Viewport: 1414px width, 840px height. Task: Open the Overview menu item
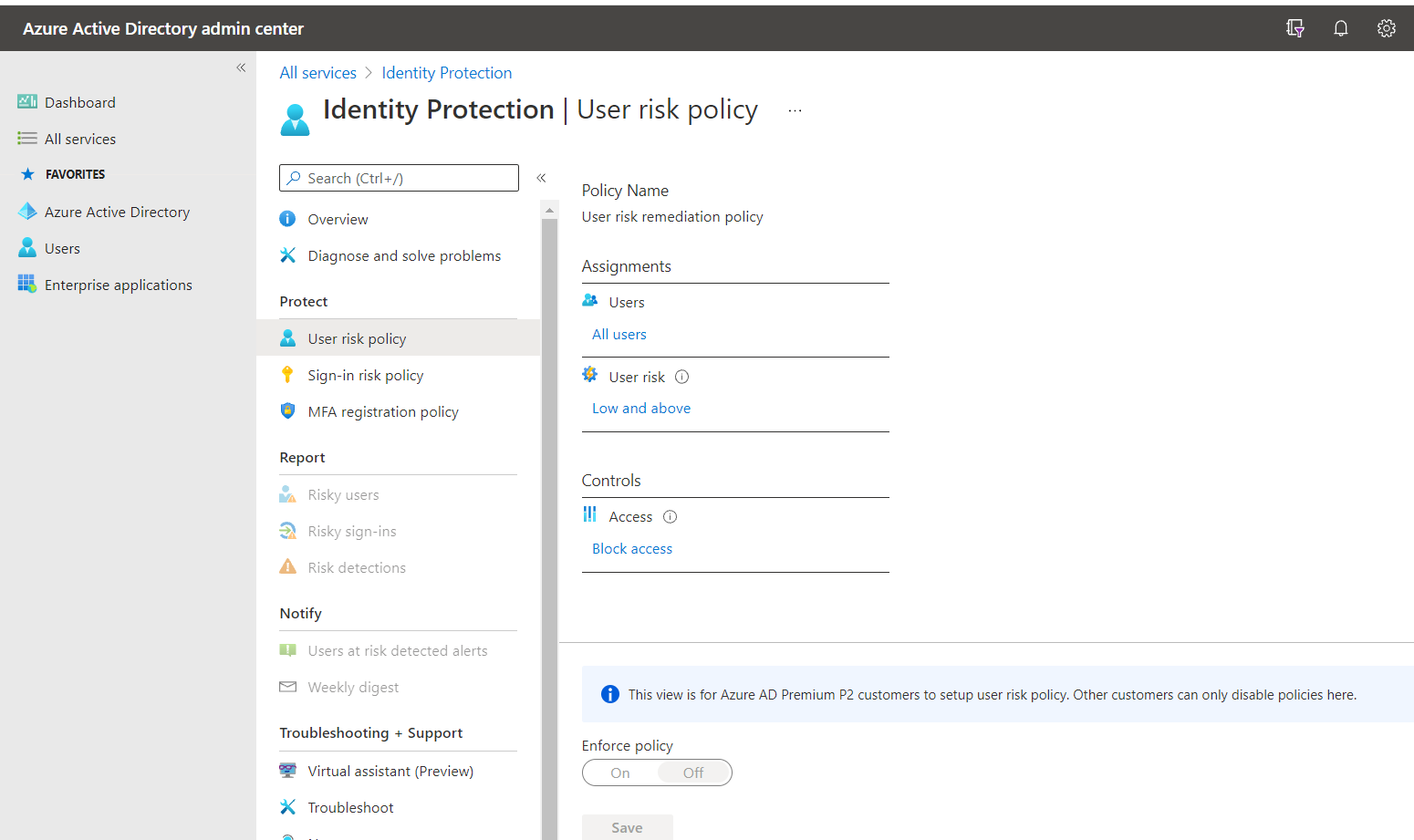click(x=338, y=220)
